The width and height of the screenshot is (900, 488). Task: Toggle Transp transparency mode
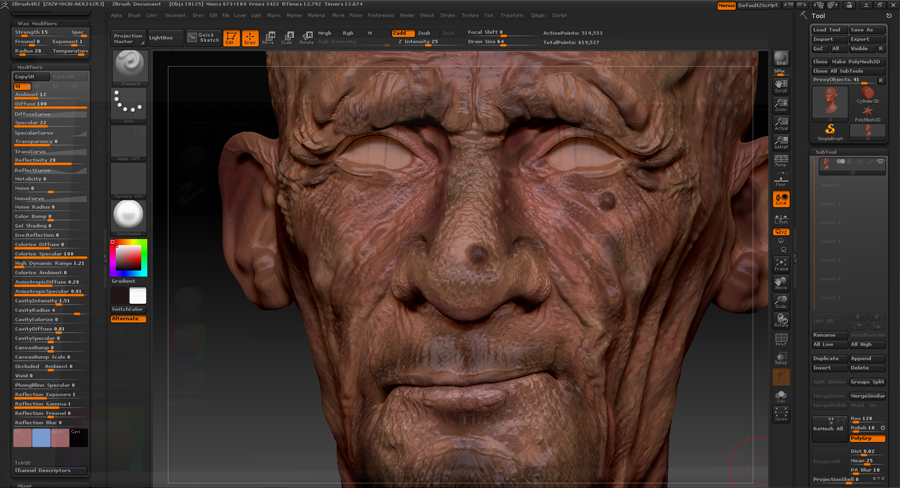[x=781, y=358]
